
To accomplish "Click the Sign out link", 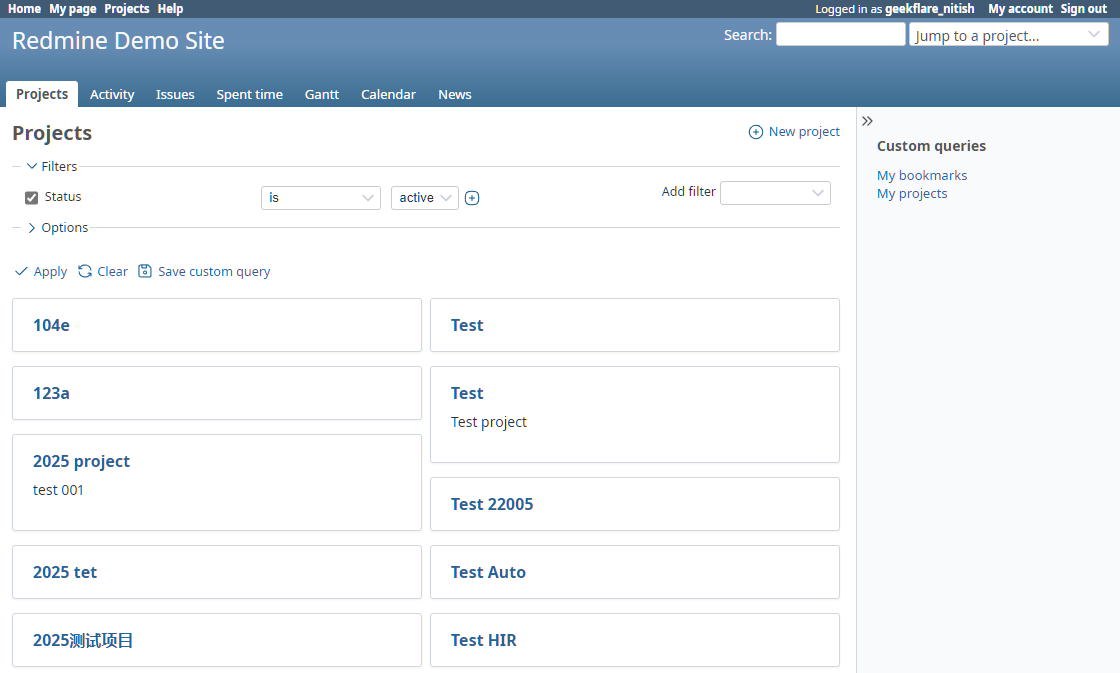I will 1084,9.
